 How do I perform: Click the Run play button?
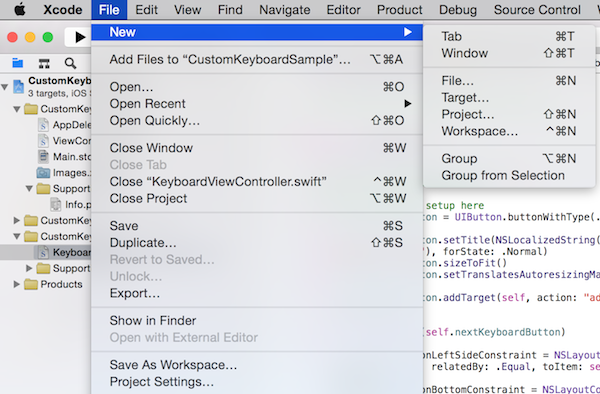pos(80,37)
